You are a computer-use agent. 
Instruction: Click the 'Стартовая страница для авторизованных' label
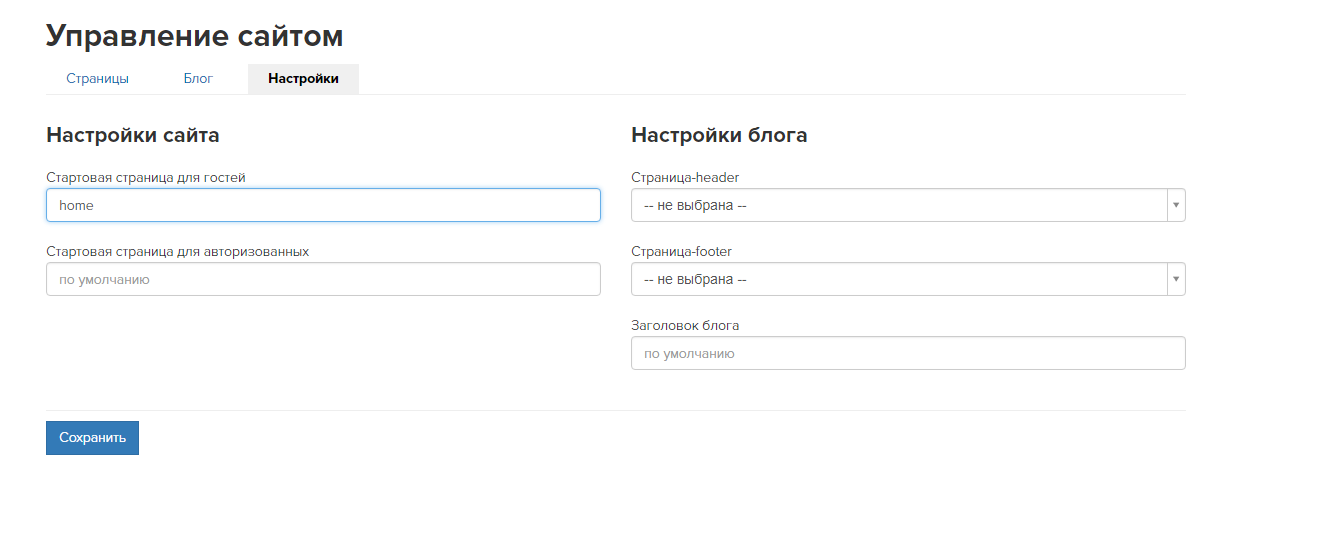177,251
